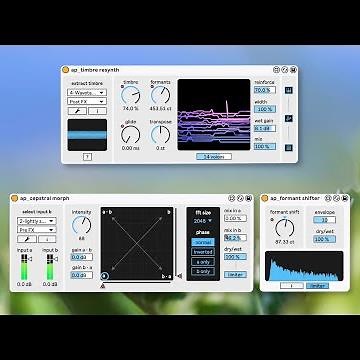Select b only phase mode
Image resolution: width=360 pixels, height=360 pixels.
[x=203, y=272]
